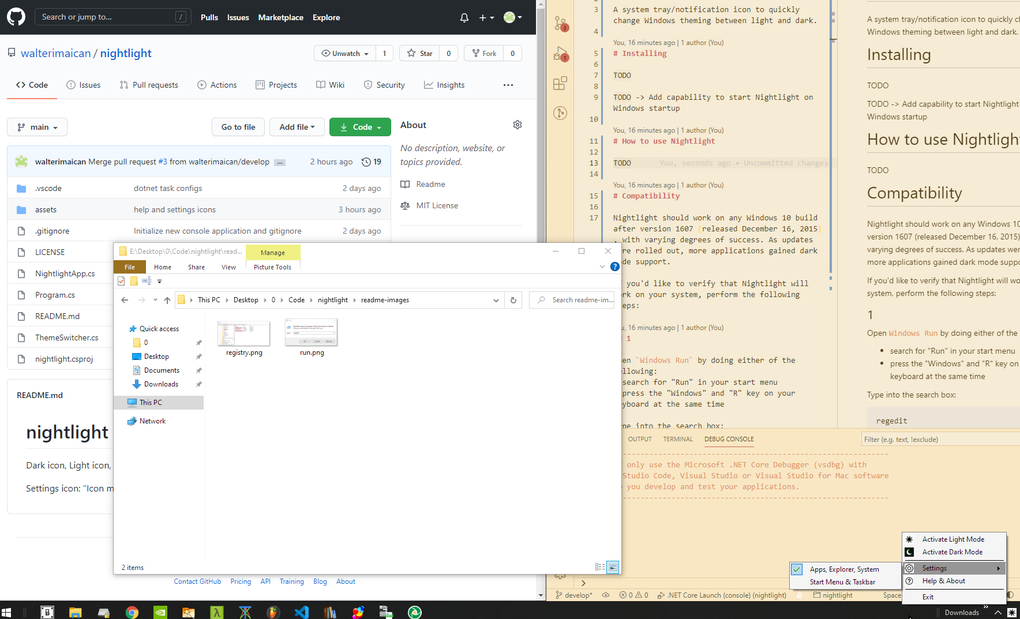Open GitHub home via Octocat logo

pos(16,17)
